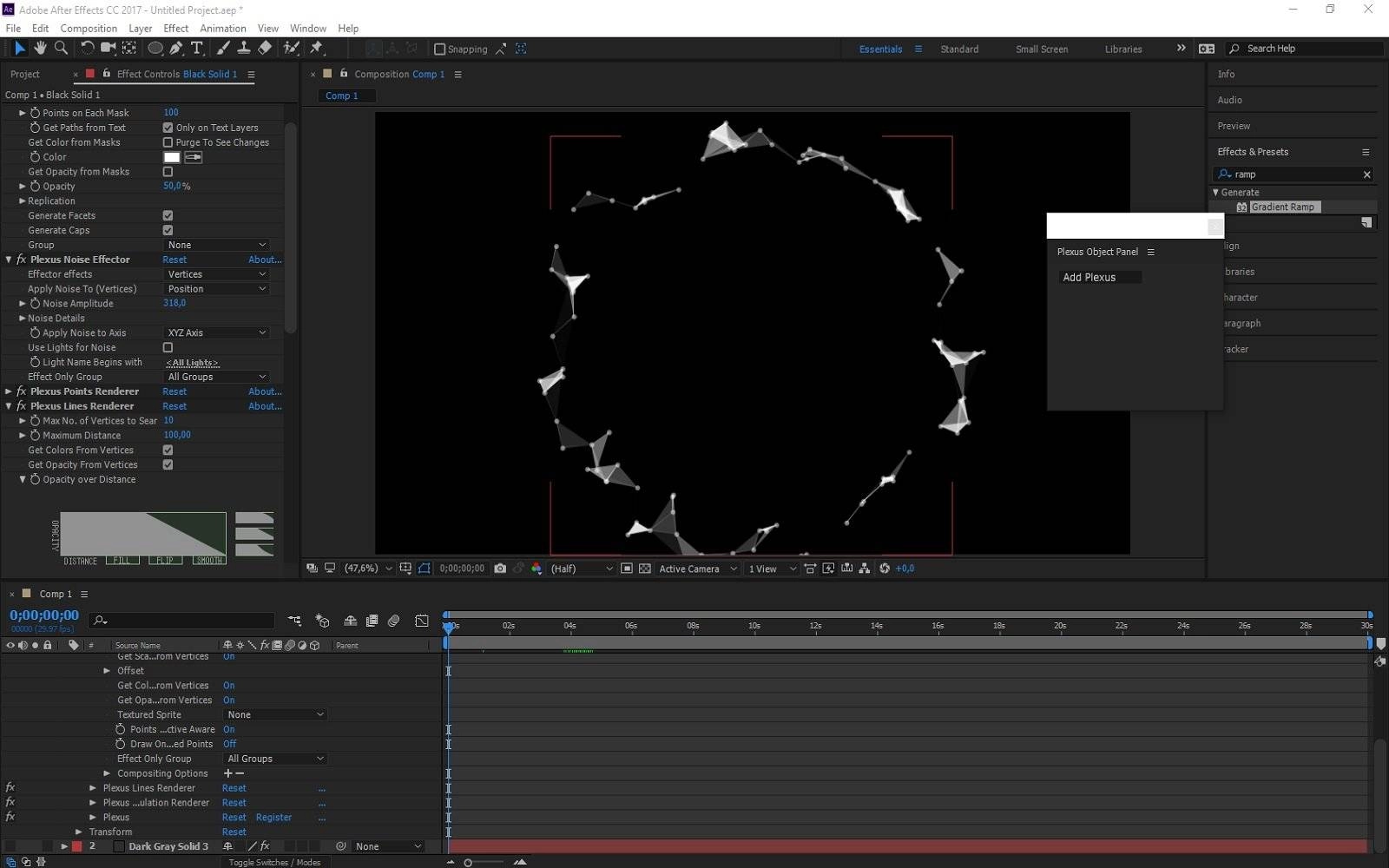Enable motion blur icon in timeline

(394, 621)
